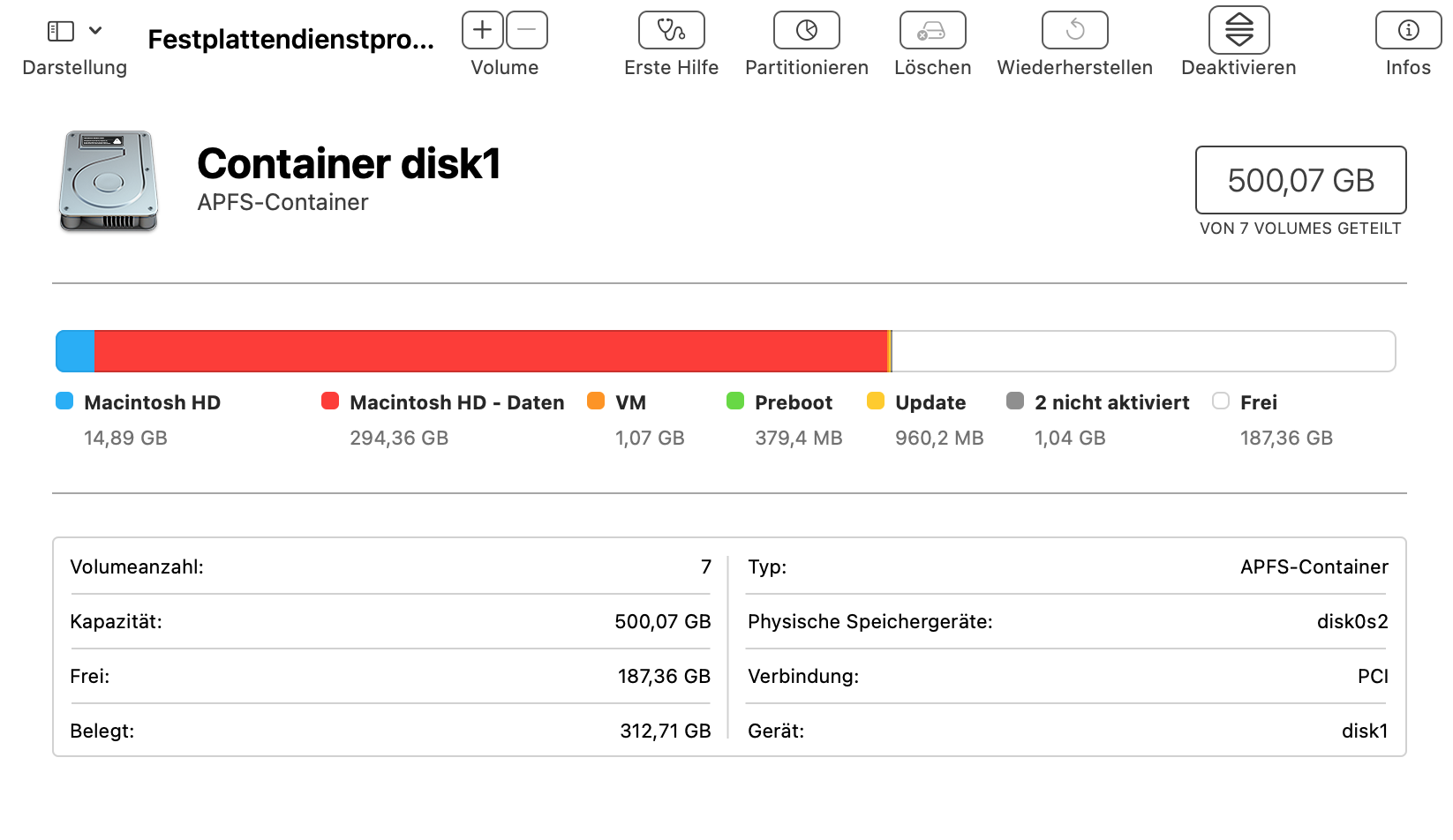The width and height of the screenshot is (1453, 840).
Task: Click the Löschen drive erase icon
Action: 932,30
